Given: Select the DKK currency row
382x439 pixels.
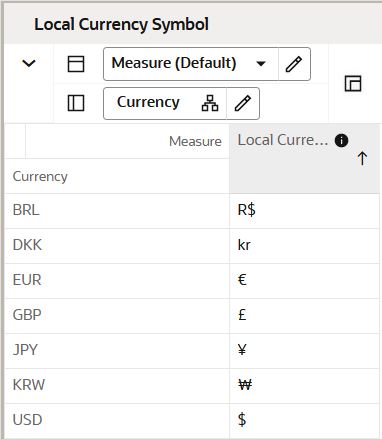Looking at the screenshot, I should pyautogui.click(x=117, y=245).
